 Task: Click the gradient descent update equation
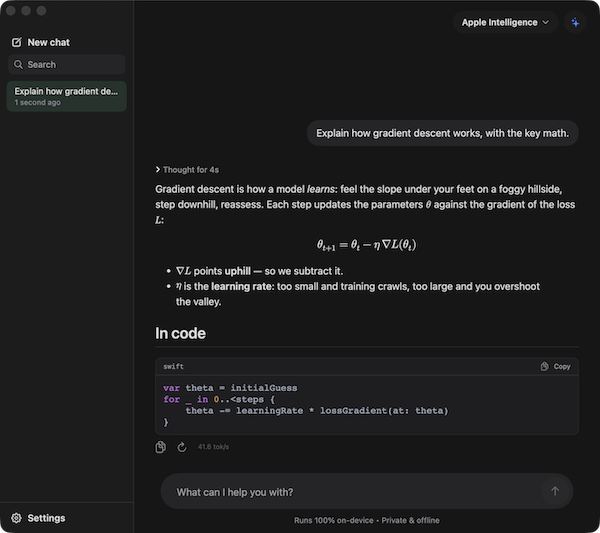point(366,245)
